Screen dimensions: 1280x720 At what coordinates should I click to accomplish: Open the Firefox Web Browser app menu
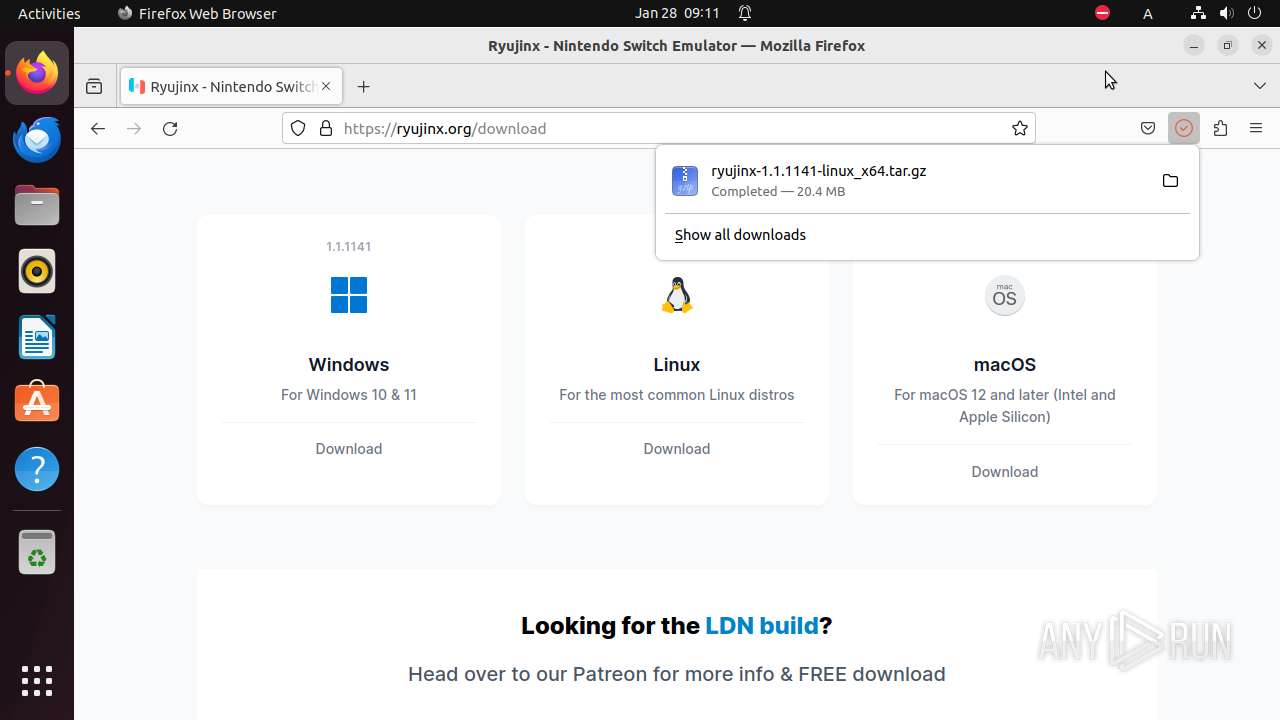[197, 13]
